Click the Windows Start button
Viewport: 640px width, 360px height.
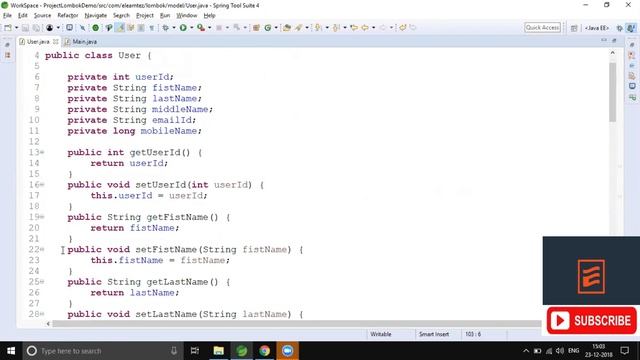coord(11,351)
